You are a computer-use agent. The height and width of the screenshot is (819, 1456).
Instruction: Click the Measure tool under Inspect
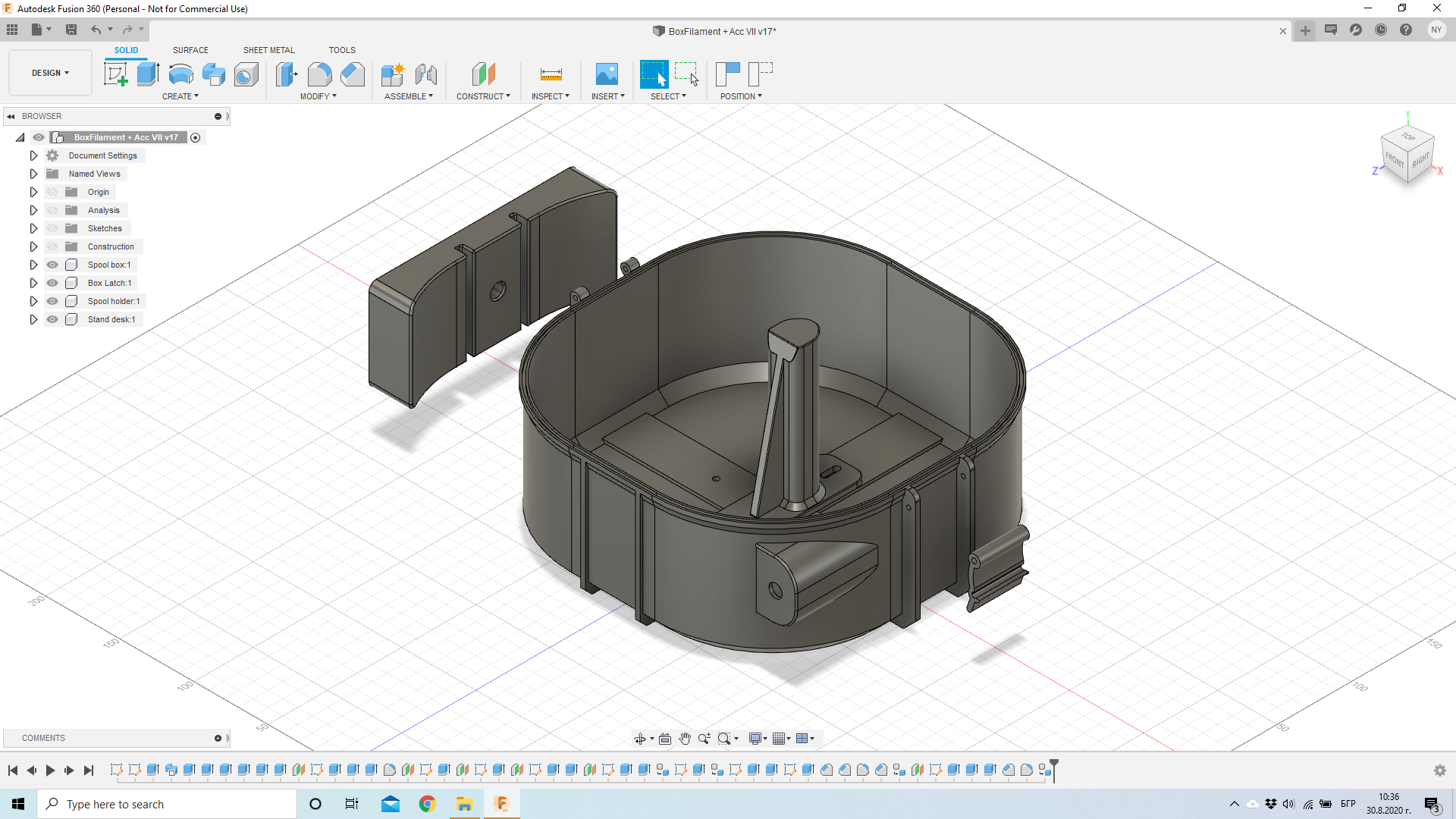click(x=551, y=74)
